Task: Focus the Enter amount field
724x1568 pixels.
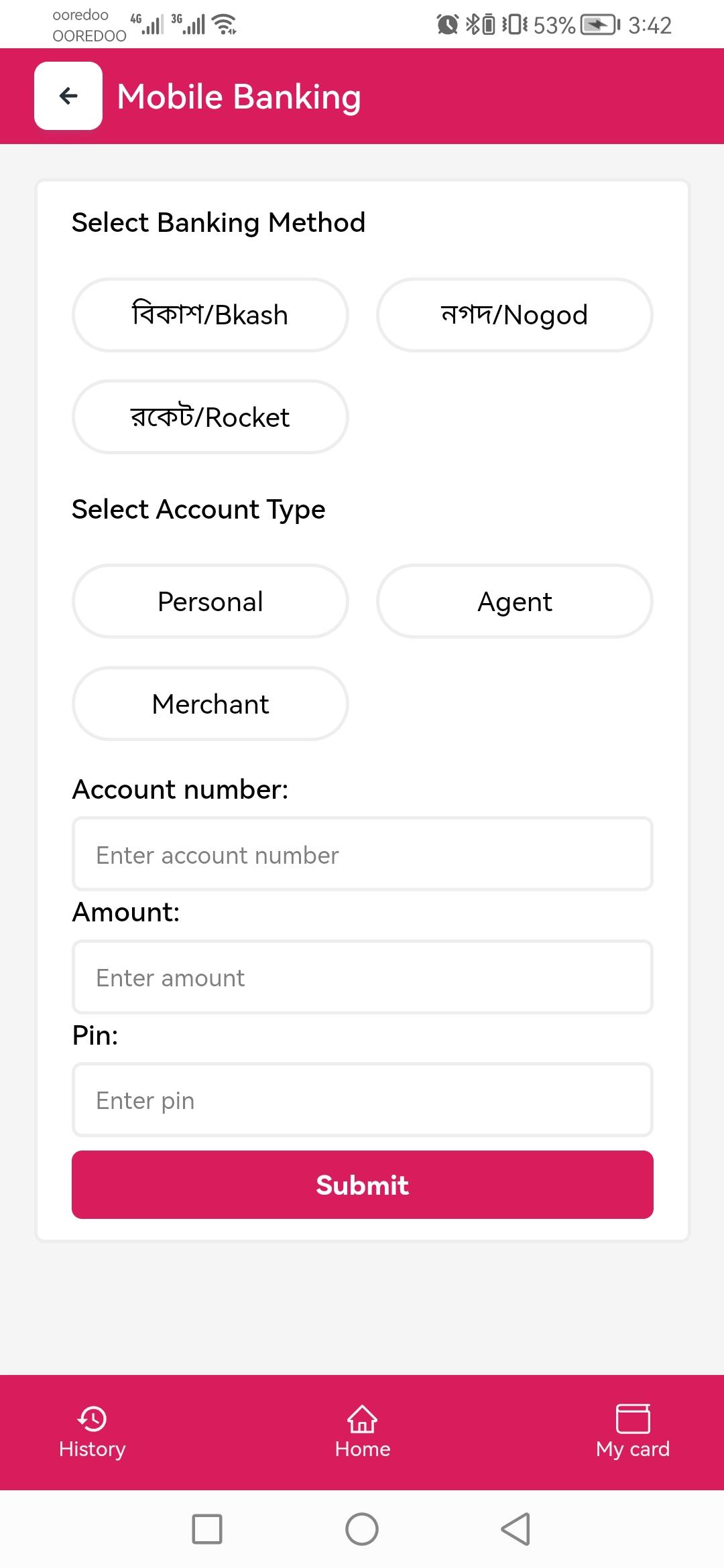Action: 363,977
